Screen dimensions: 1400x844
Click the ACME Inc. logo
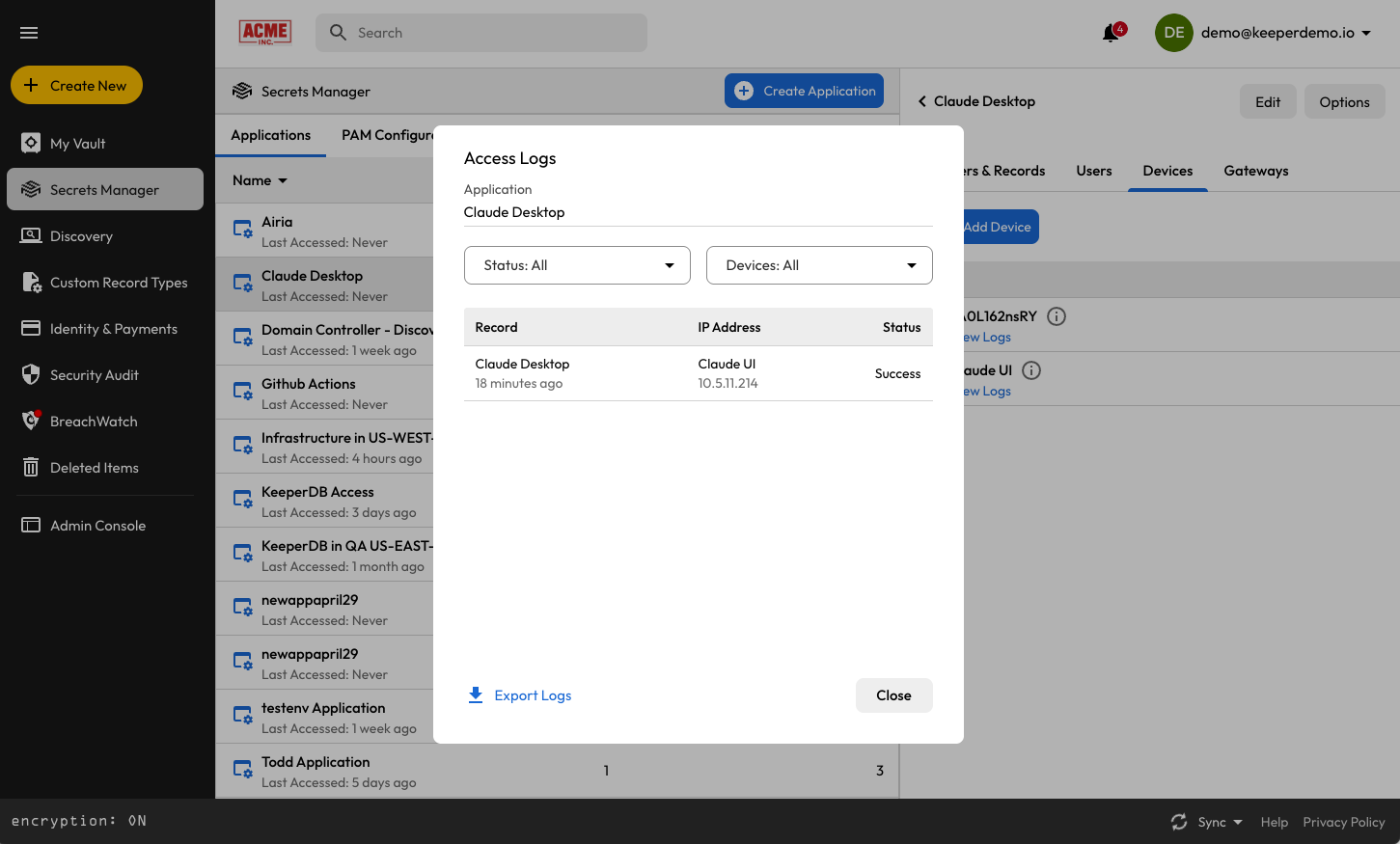(x=265, y=32)
